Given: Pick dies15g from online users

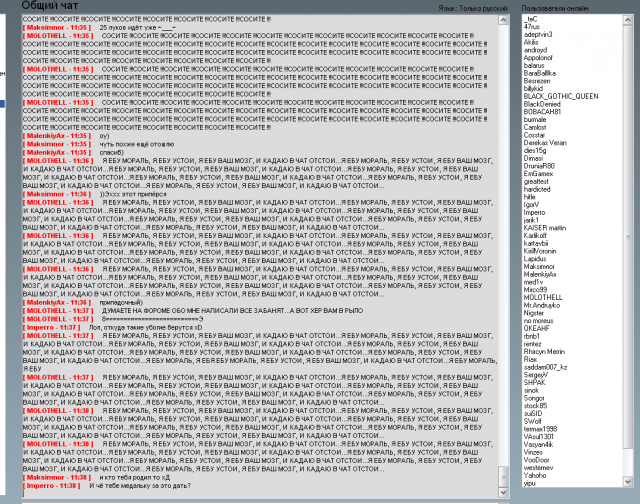Looking at the screenshot, I should pos(535,151).
